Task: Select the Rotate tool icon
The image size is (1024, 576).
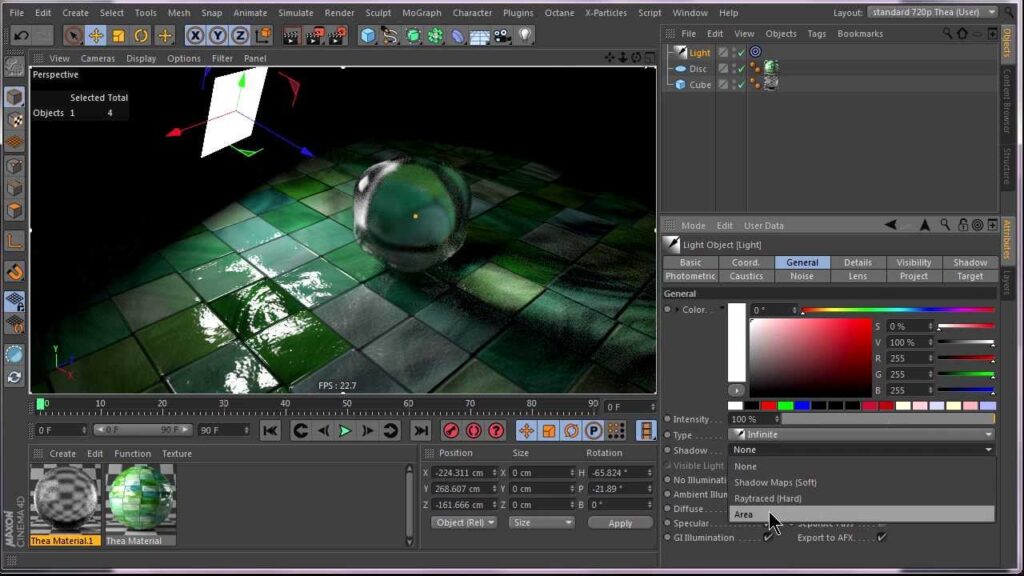Action: click(x=141, y=36)
